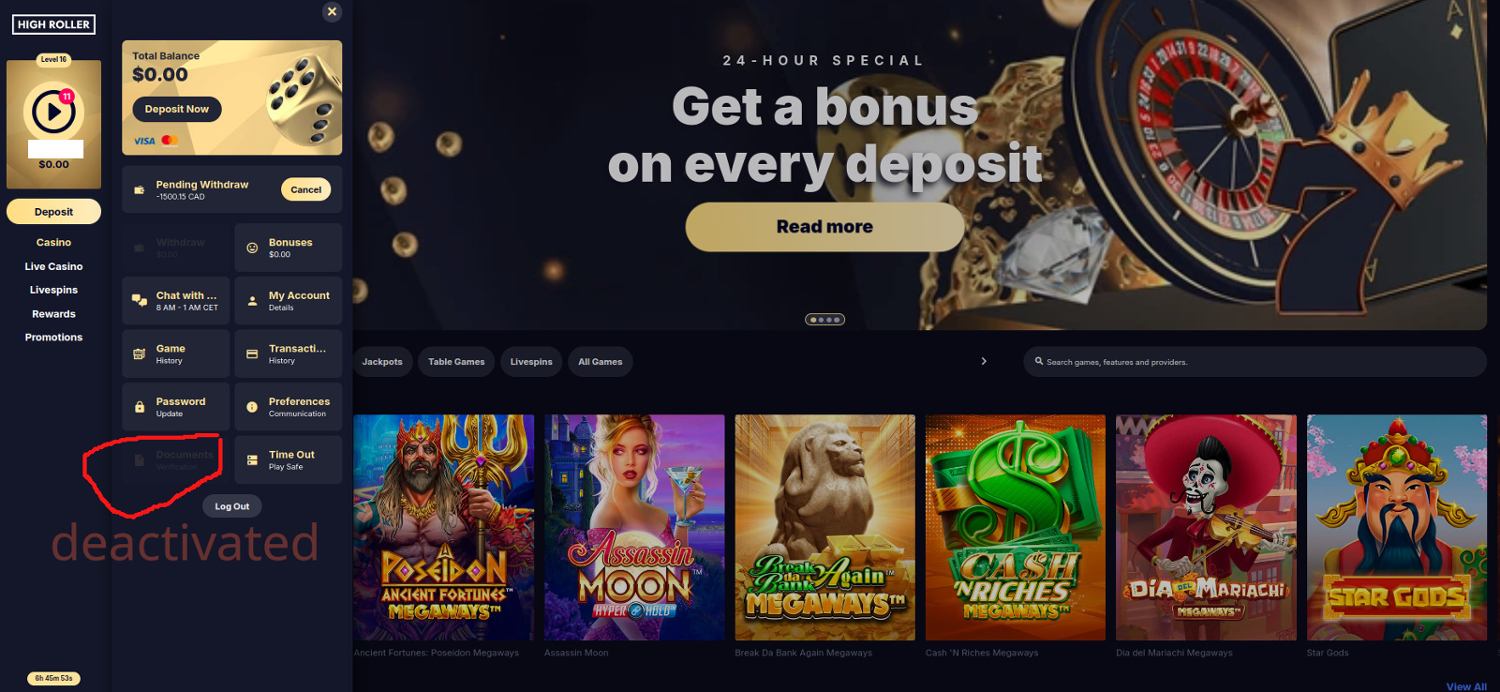Screen dimensions: 1500x692
Task: Open My Account details tile
Action: click(288, 300)
